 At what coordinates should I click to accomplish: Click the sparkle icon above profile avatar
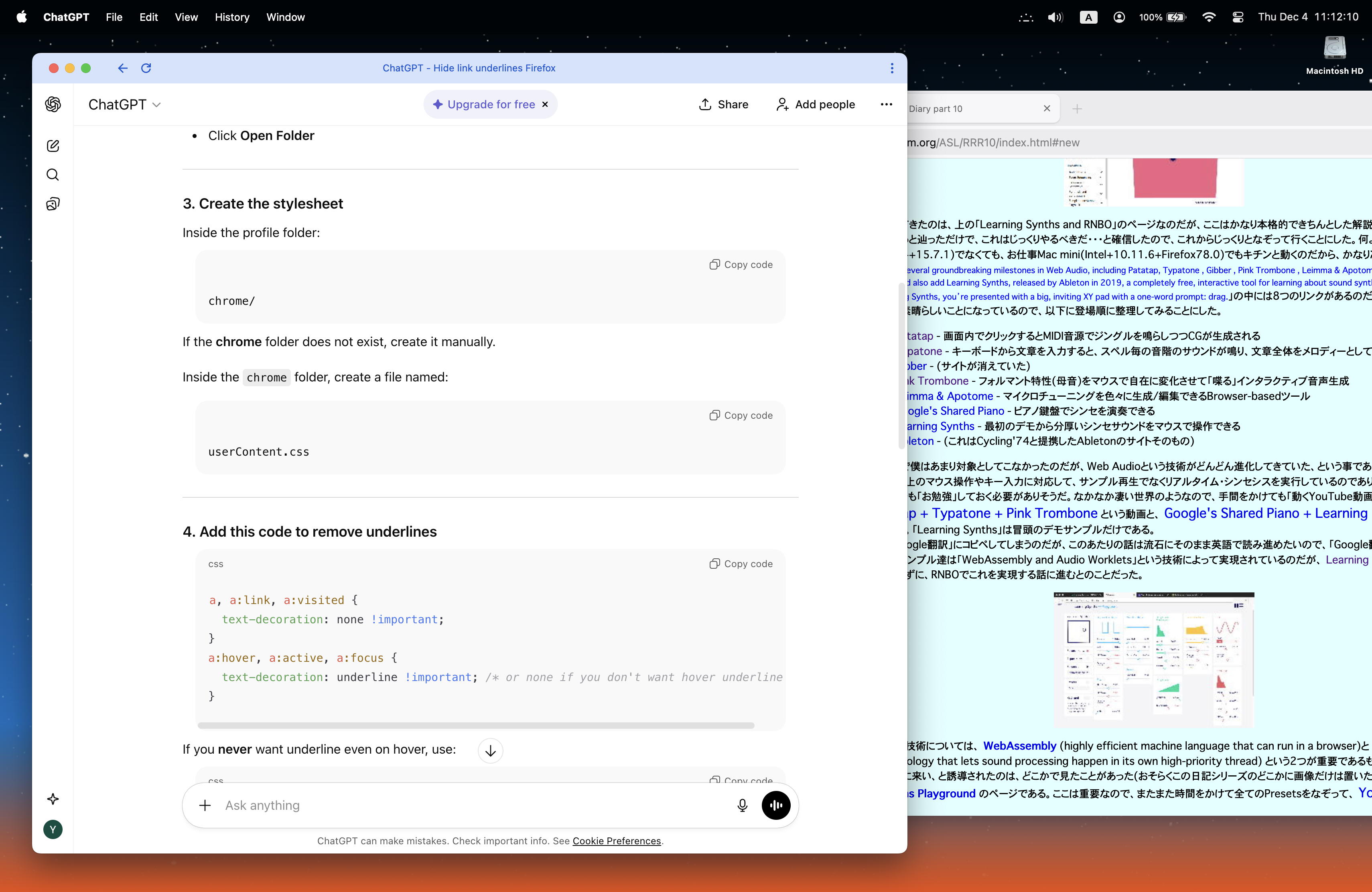click(x=53, y=799)
